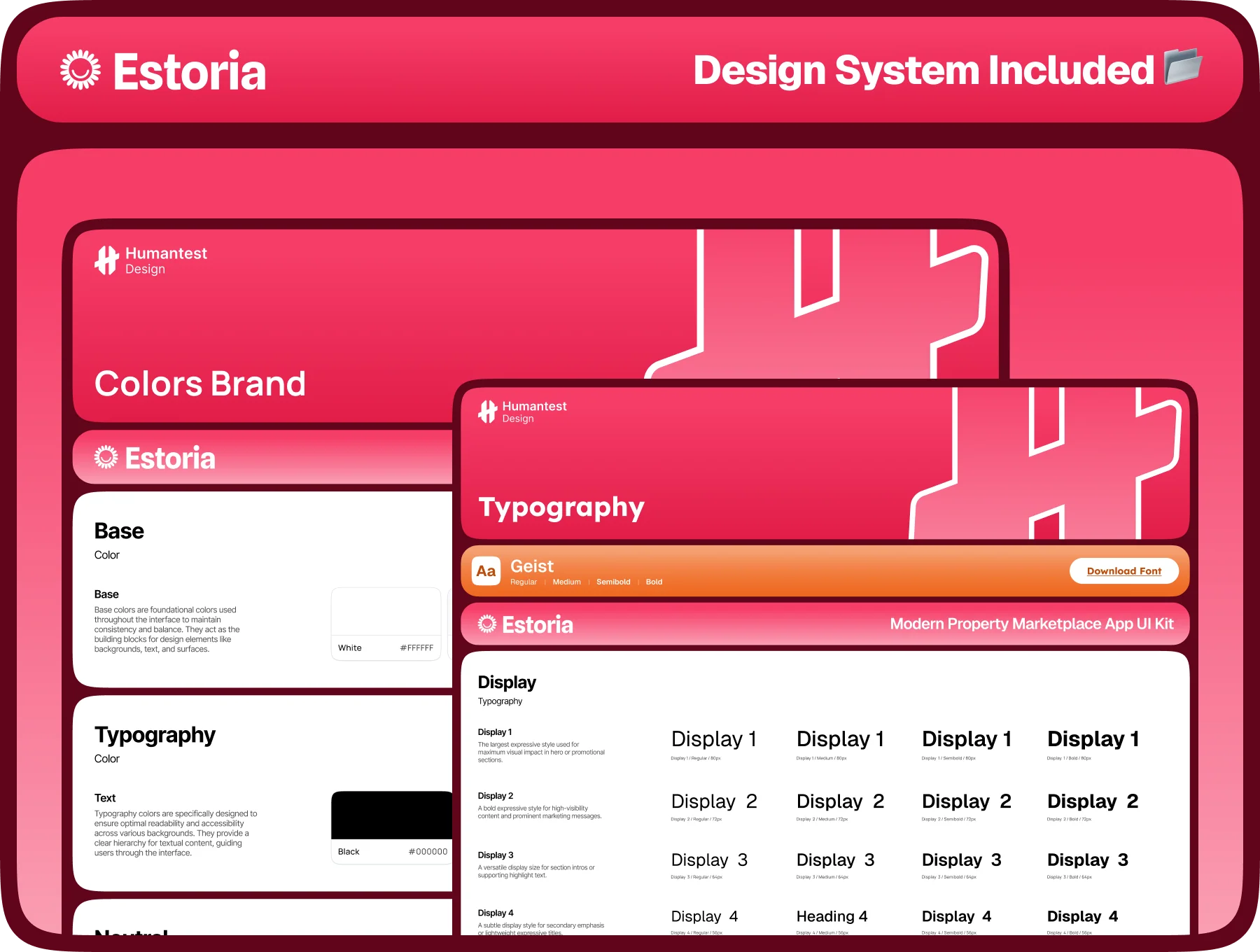The height and width of the screenshot is (952, 1260).
Task: Click the Display section heading
Action: 507,682
